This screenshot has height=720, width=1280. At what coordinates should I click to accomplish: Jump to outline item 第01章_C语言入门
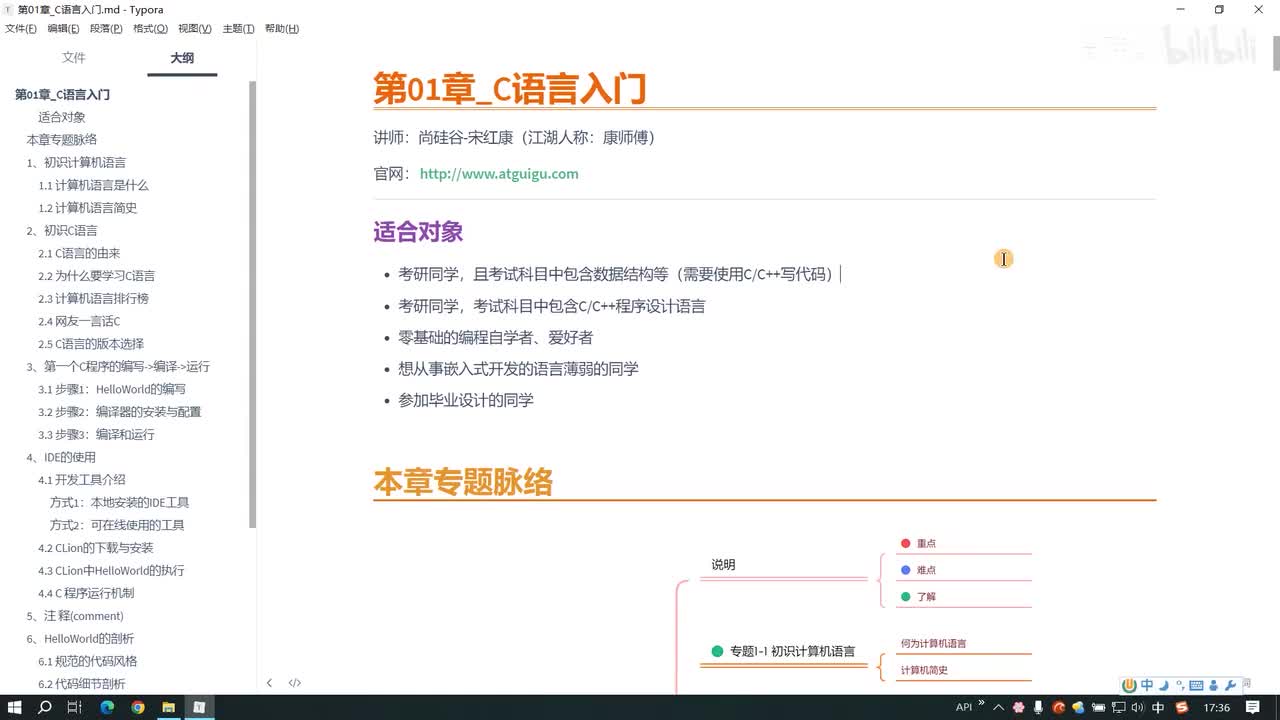62,95
